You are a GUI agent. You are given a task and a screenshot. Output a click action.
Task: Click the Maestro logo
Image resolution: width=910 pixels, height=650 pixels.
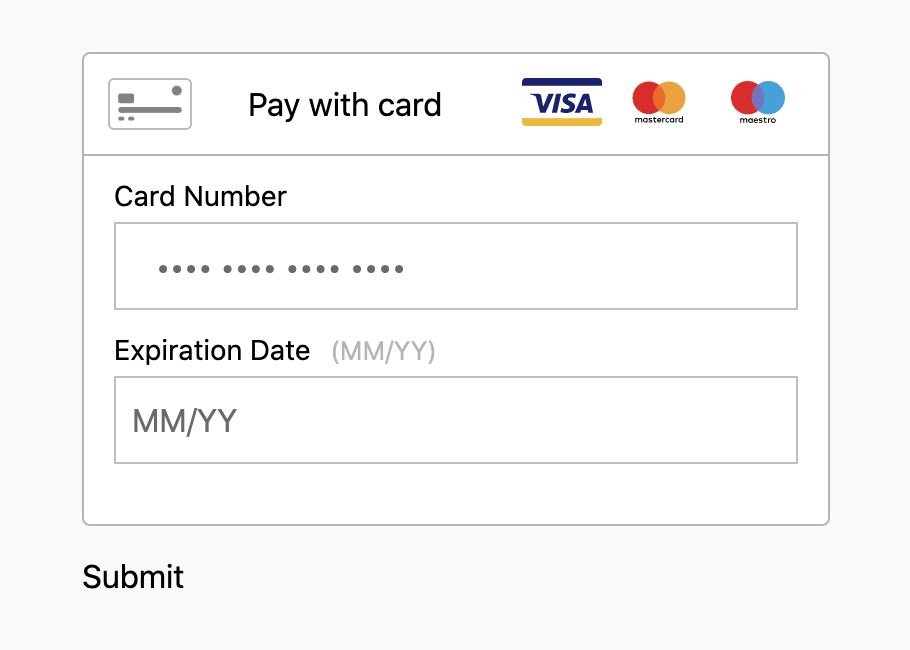758,102
